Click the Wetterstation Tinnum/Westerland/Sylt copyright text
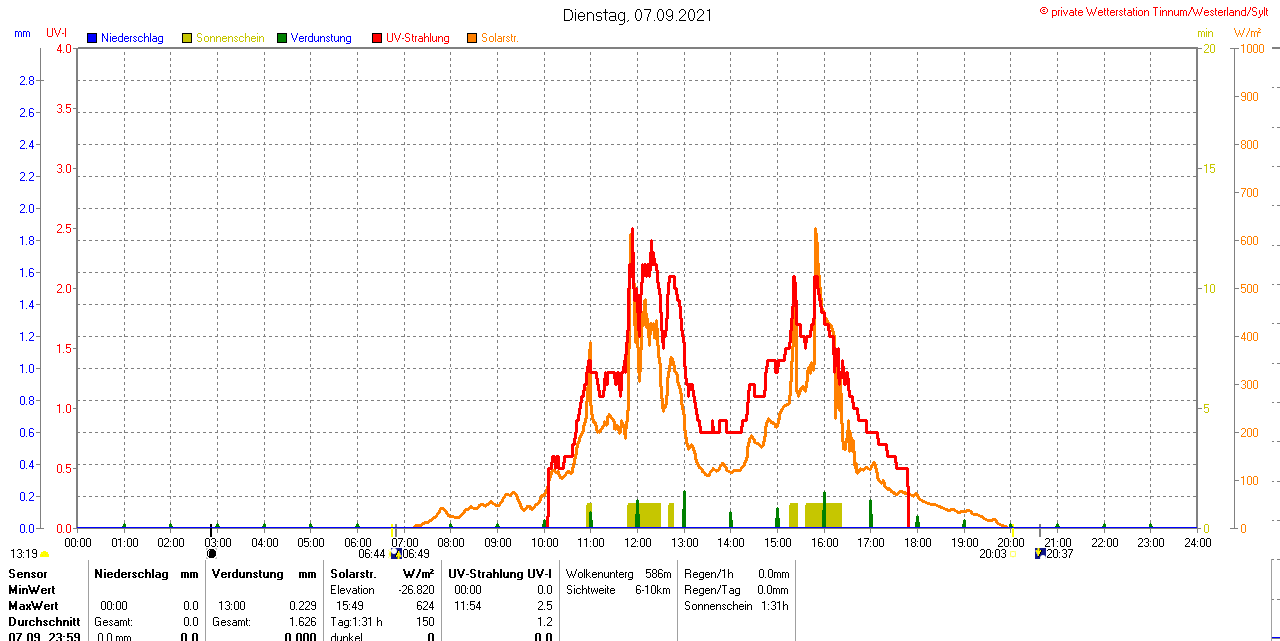Screen dimensions: 1280x641 [1158, 11]
